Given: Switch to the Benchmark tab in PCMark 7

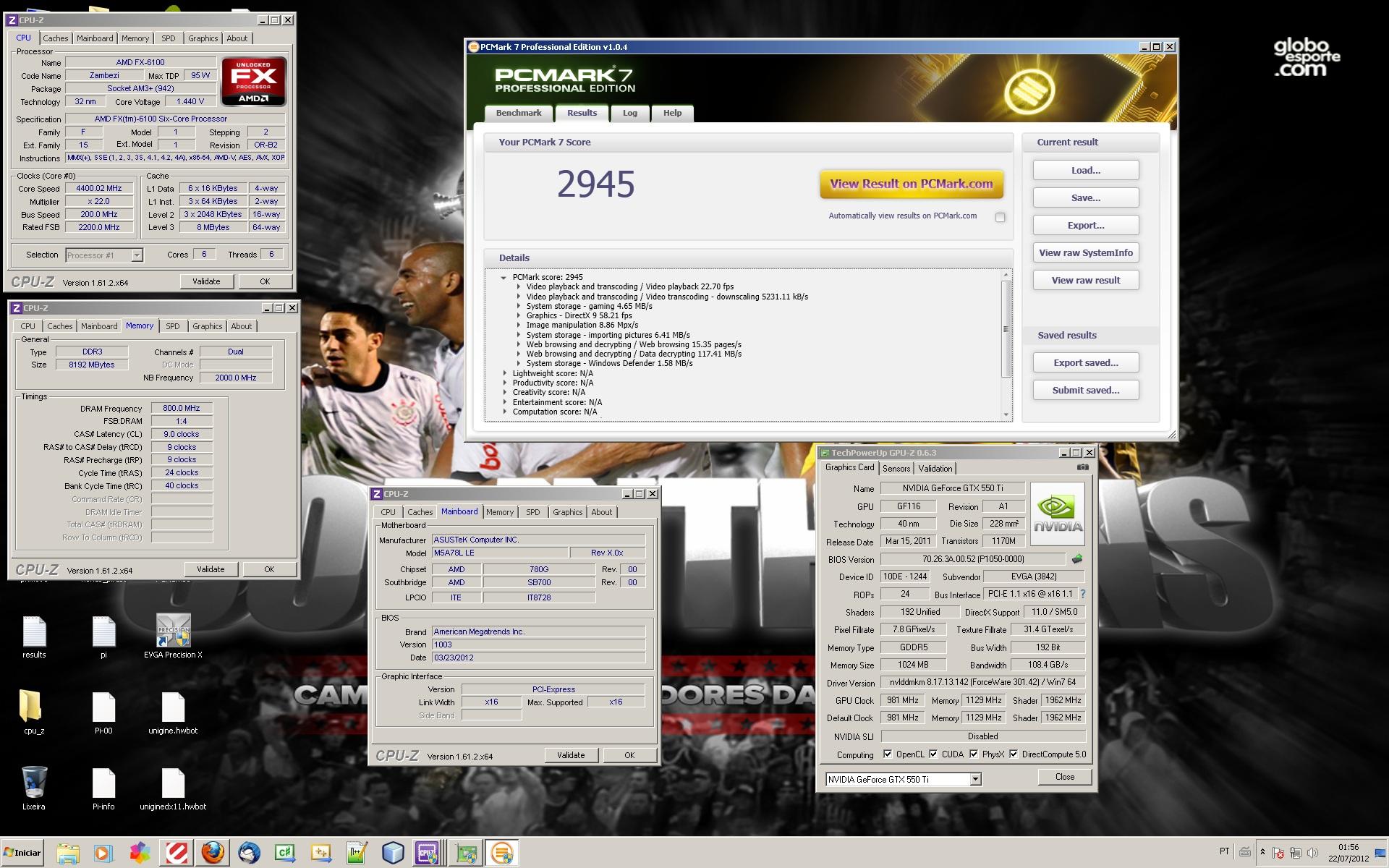Looking at the screenshot, I should pyautogui.click(x=518, y=113).
